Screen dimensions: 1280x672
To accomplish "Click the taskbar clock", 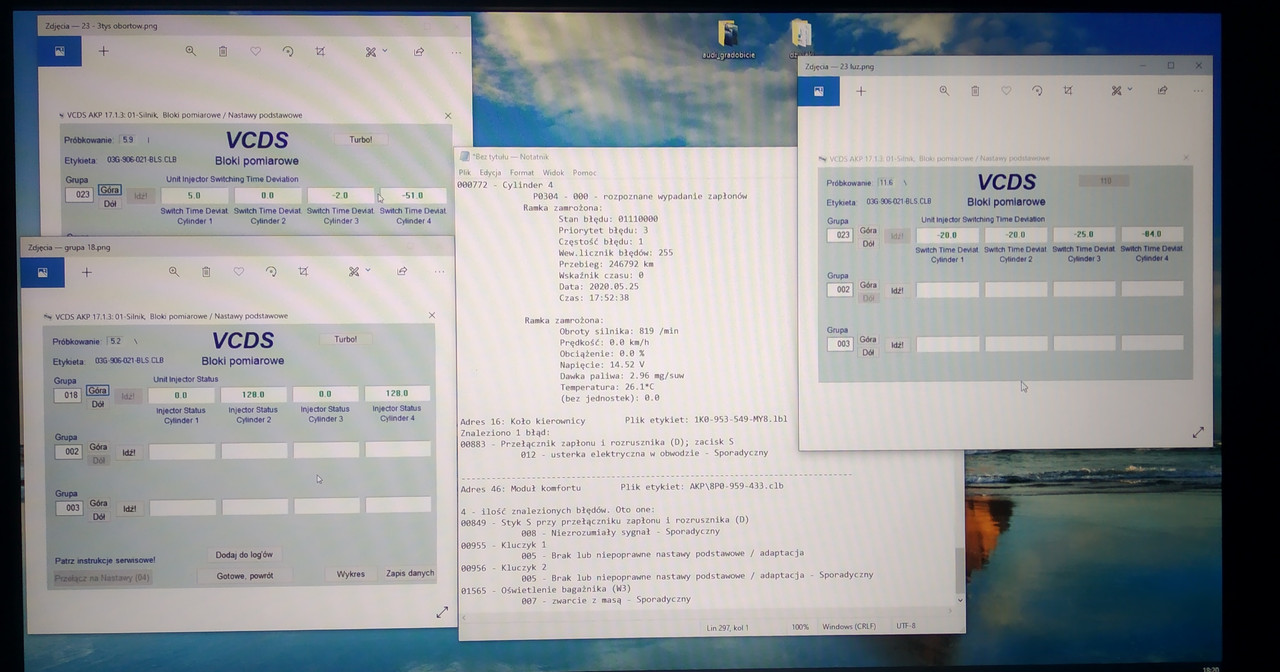I will pyautogui.click(x=1212, y=668).
